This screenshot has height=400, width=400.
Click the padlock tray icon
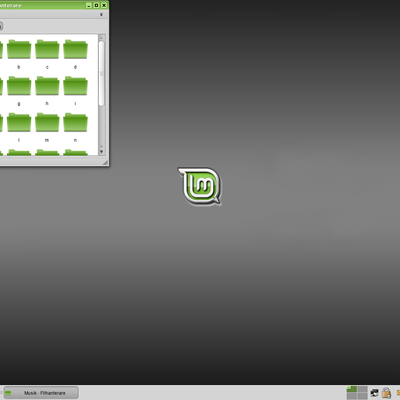coord(386,393)
